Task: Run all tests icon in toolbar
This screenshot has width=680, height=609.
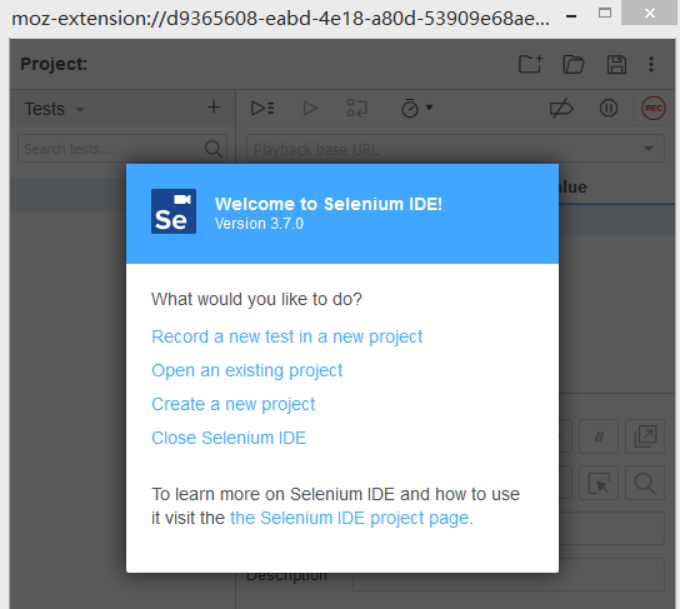Action: 262,108
